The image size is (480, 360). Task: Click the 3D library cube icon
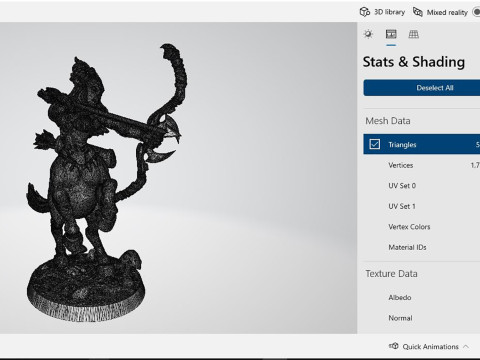[365, 12]
